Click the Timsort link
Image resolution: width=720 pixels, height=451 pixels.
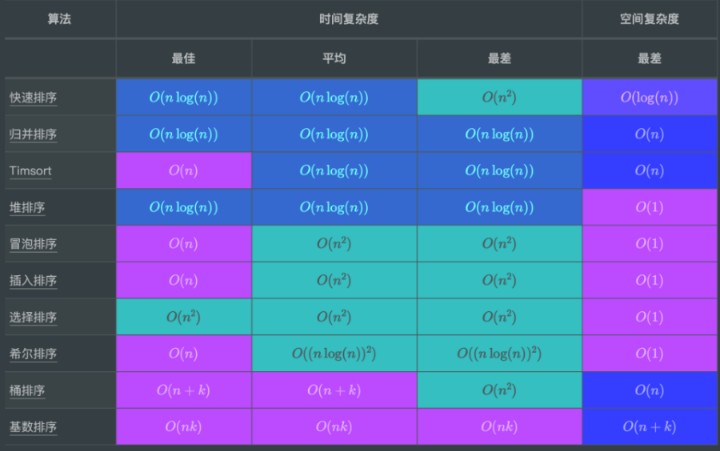(30, 171)
